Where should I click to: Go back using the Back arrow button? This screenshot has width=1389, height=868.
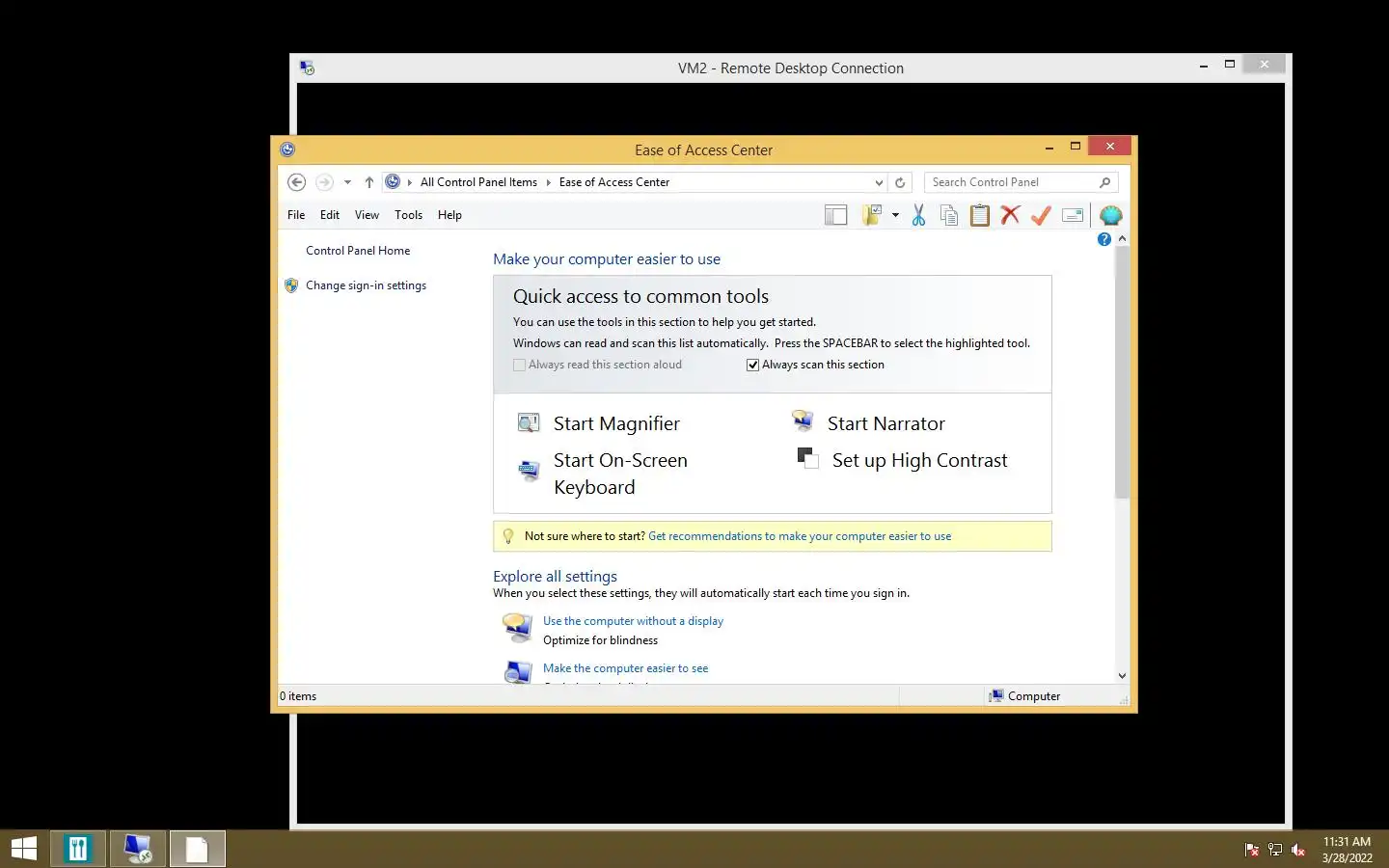pyautogui.click(x=297, y=182)
